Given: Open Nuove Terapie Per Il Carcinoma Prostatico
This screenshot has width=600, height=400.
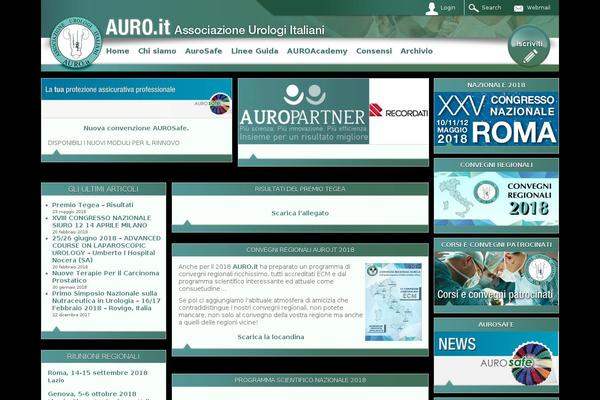Looking at the screenshot, I should pyautogui.click(x=106, y=277).
